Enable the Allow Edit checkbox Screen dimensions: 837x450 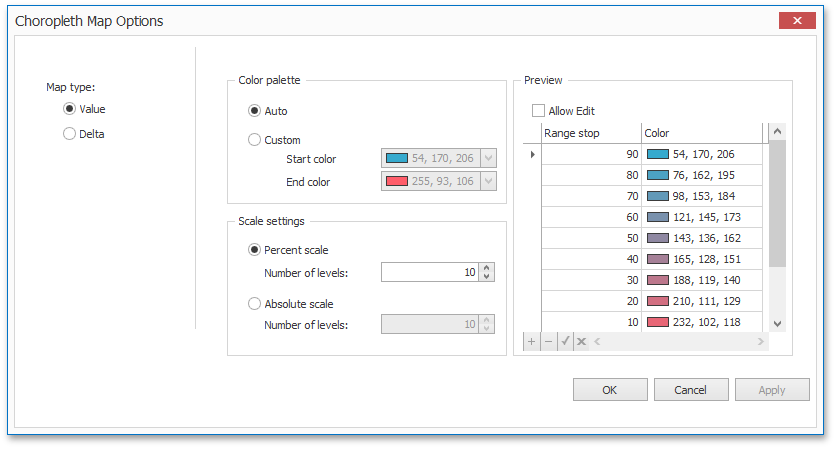539,111
